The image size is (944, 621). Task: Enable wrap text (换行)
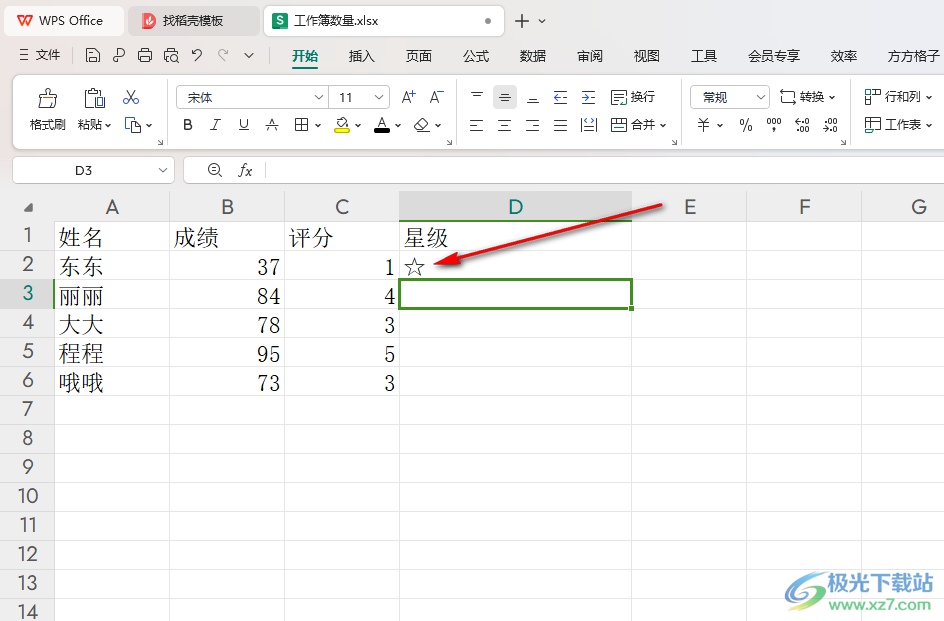[633, 97]
